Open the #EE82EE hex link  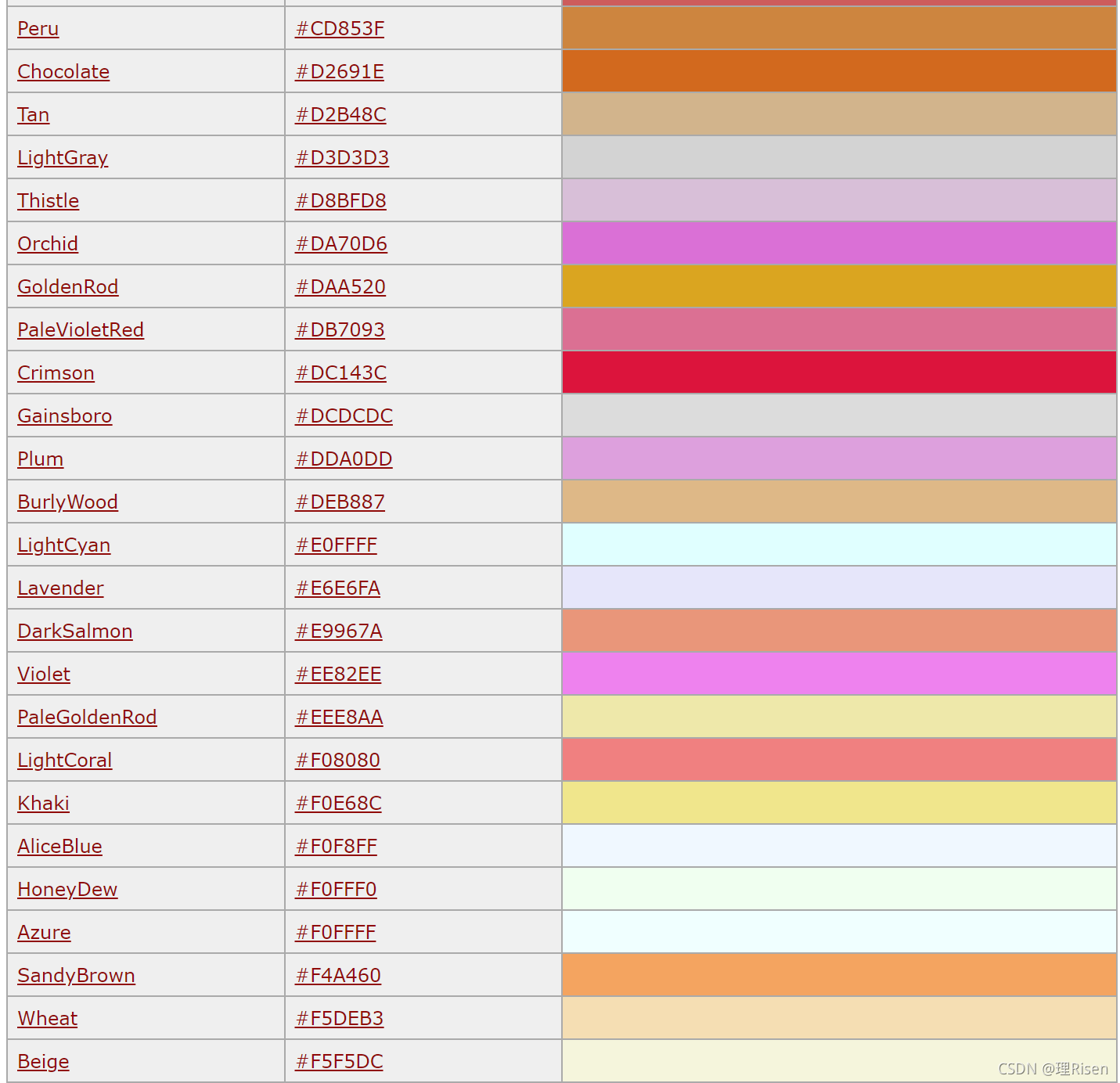coord(338,675)
